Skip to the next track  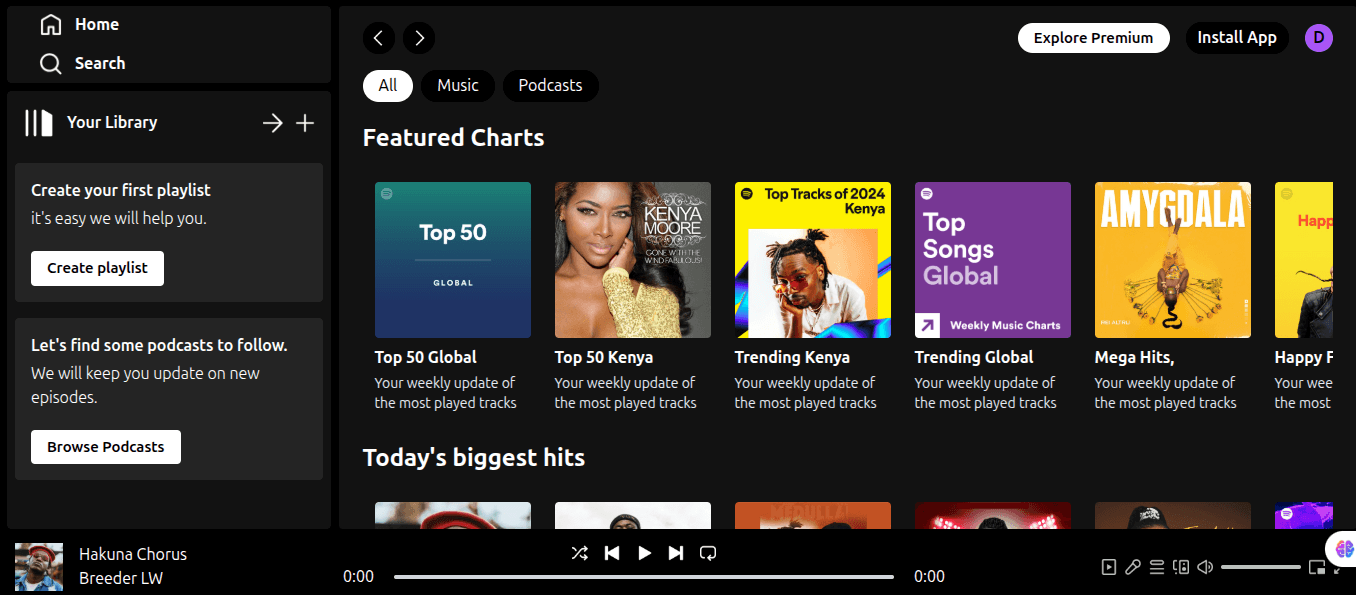pos(676,553)
